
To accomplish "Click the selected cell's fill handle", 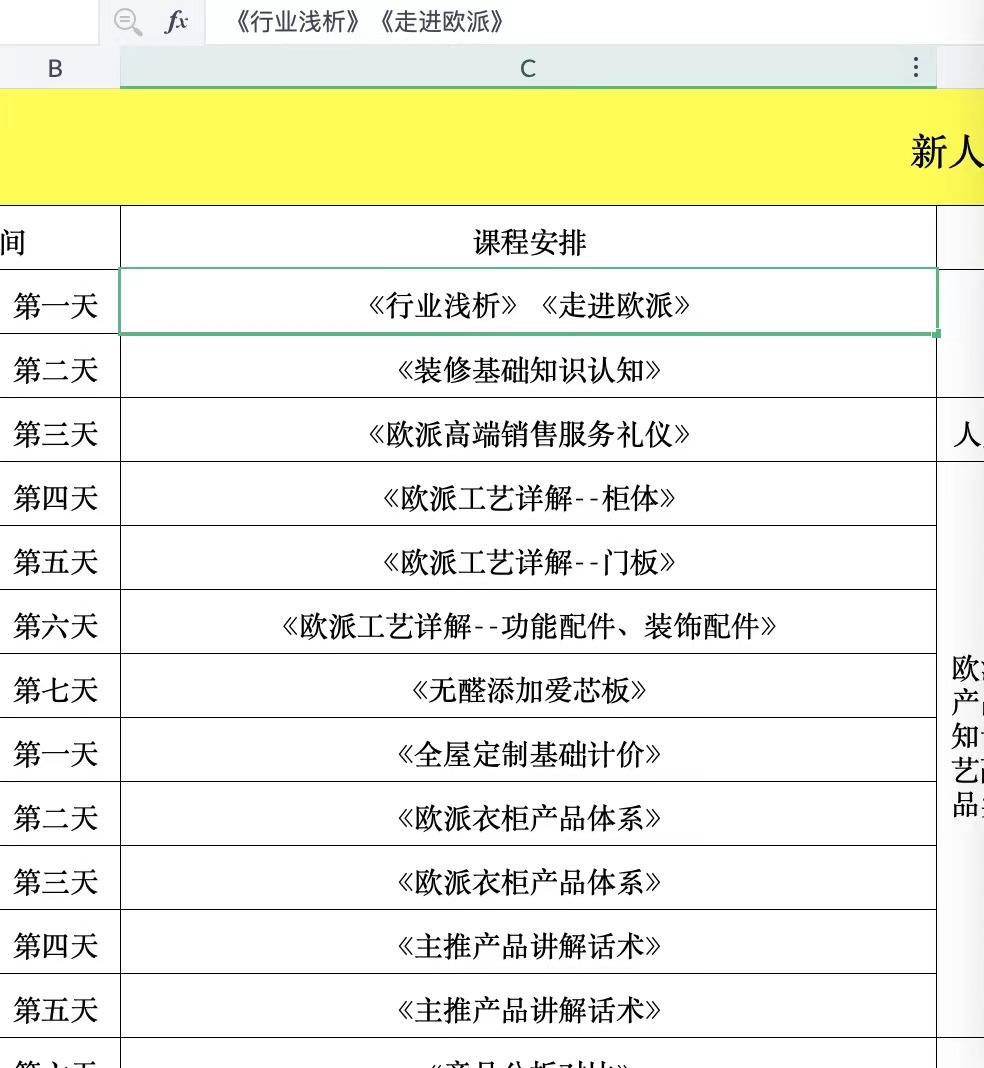I will tap(937, 334).
